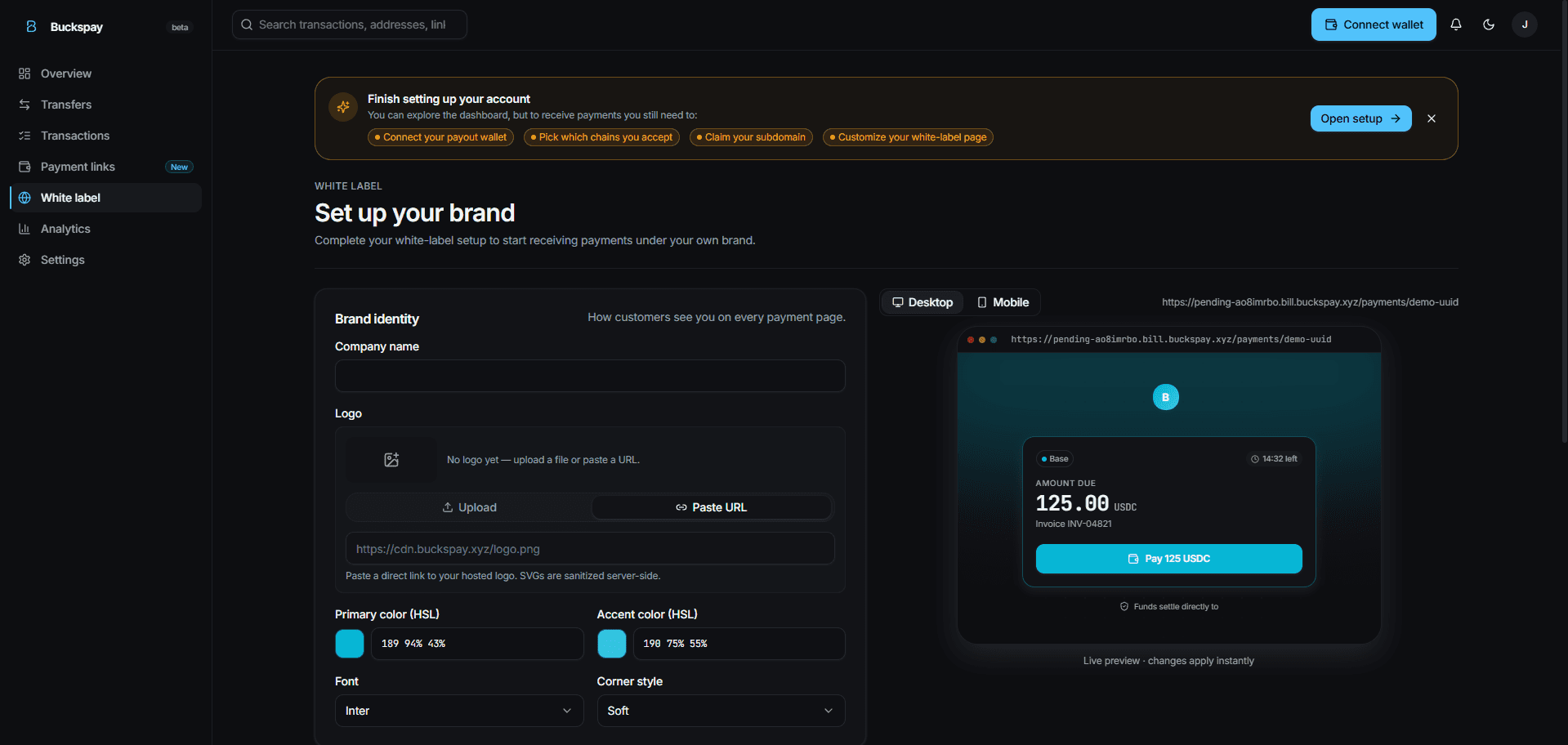
Task: Click the Accent color swatch
Action: point(612,644)
